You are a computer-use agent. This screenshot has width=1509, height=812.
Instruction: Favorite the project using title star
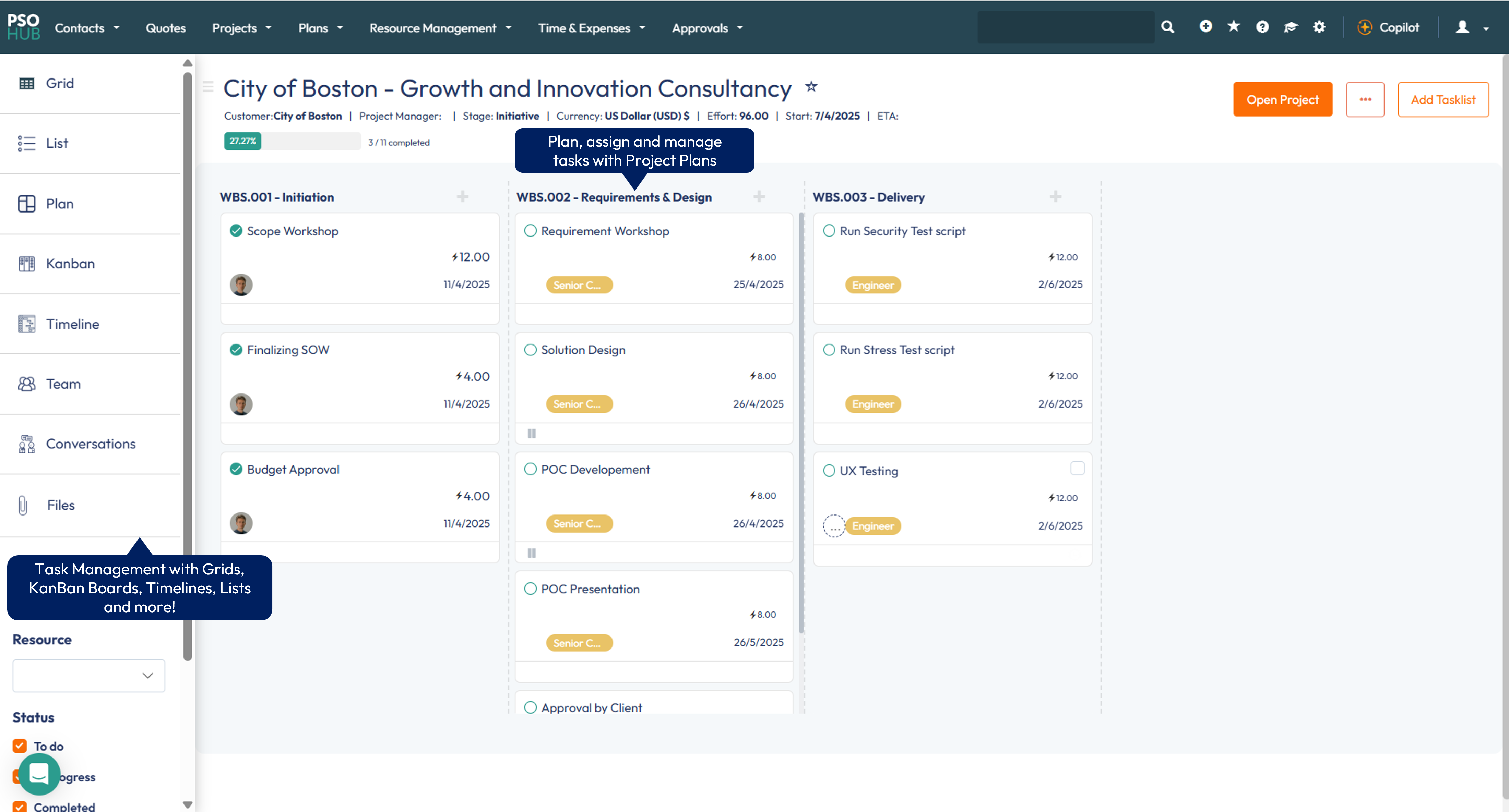click(811, 87)
